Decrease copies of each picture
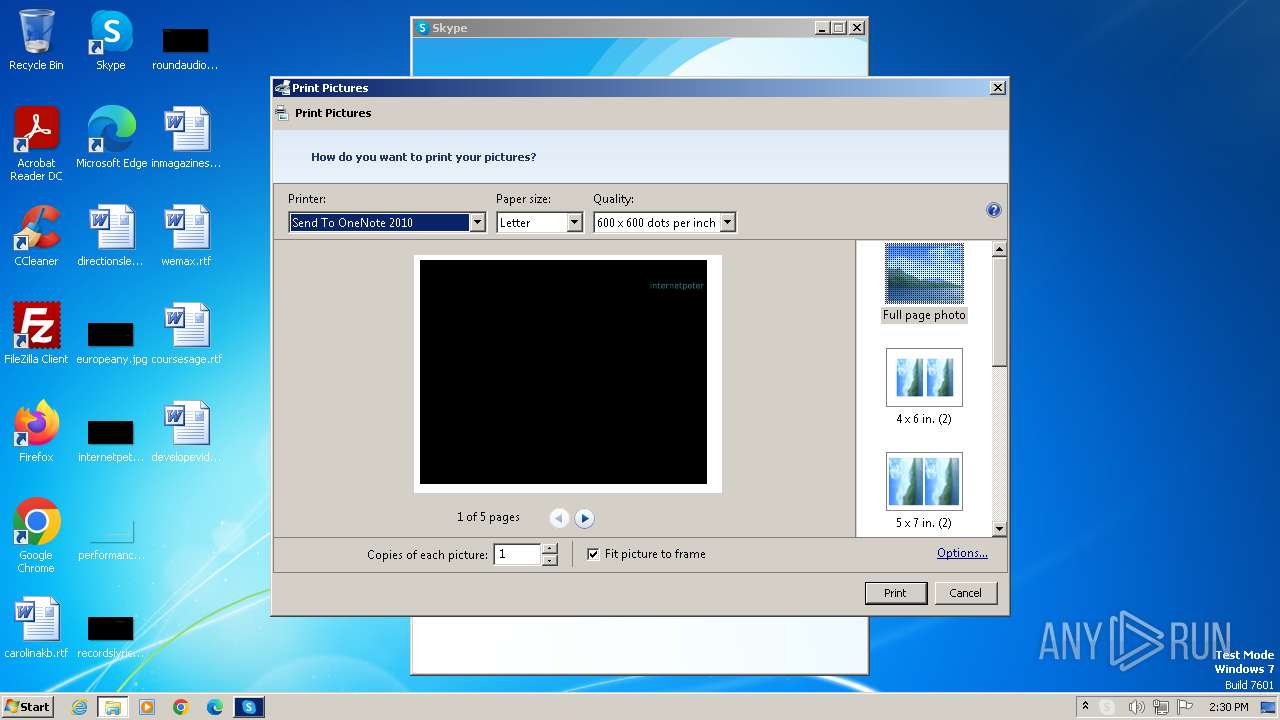The image size is (1280, 720). [549, 560]
